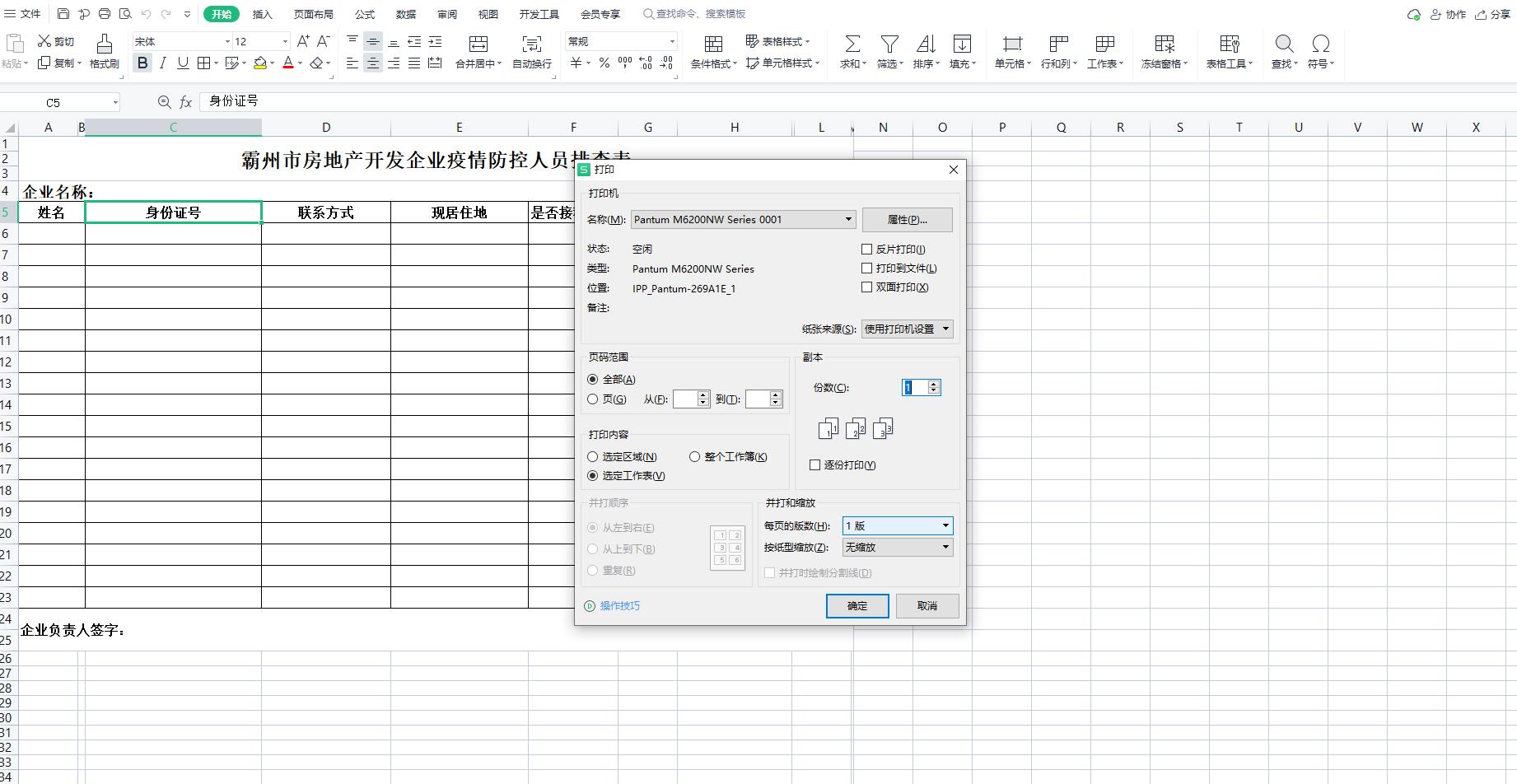Click the Filter (筛选) funnel icon
This screenshot has width=1517, height=784.
pyautogui.click(x=889, y=44)
